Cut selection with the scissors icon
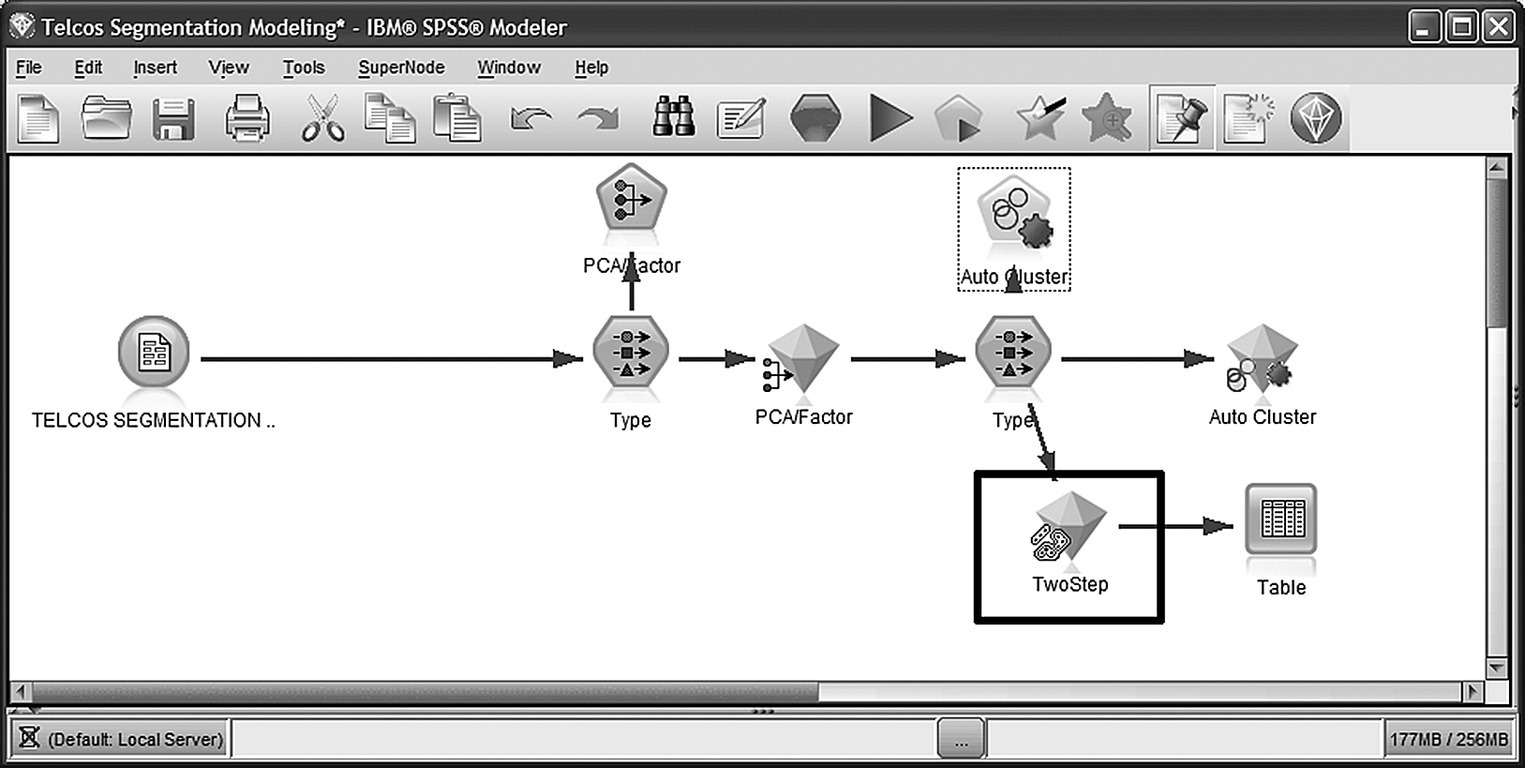 [x=323, y=119]
